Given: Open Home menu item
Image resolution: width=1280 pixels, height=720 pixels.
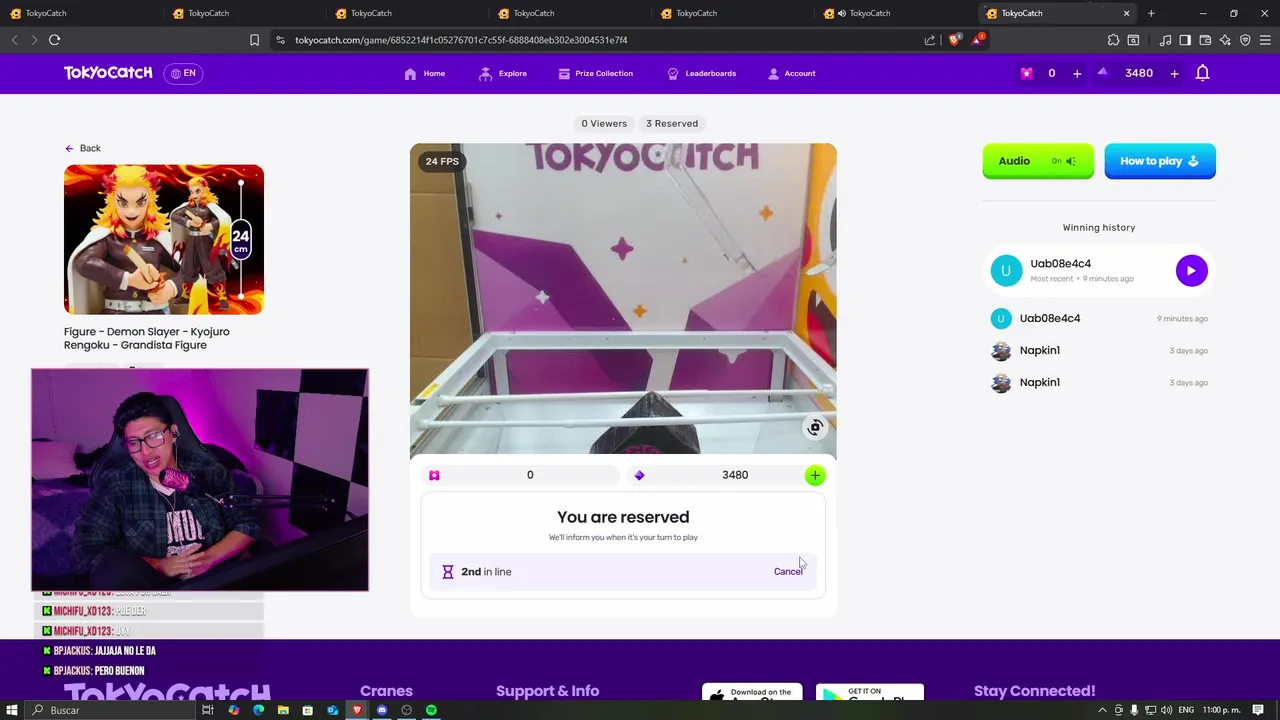Looking at the screenshot, I should 425,73.
